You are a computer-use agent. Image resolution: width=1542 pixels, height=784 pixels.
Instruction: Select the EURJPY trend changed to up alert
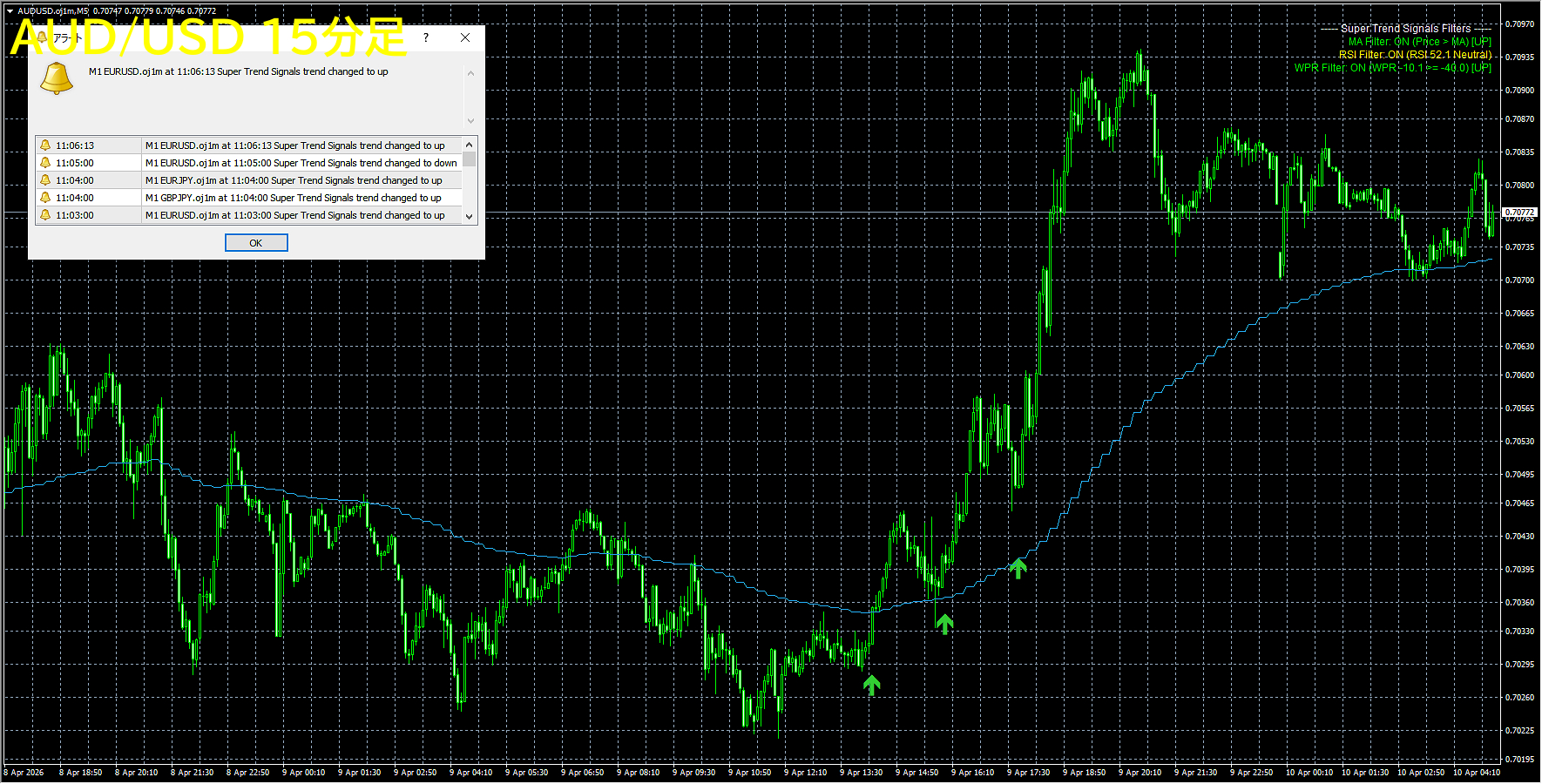[x=294, y=180]
